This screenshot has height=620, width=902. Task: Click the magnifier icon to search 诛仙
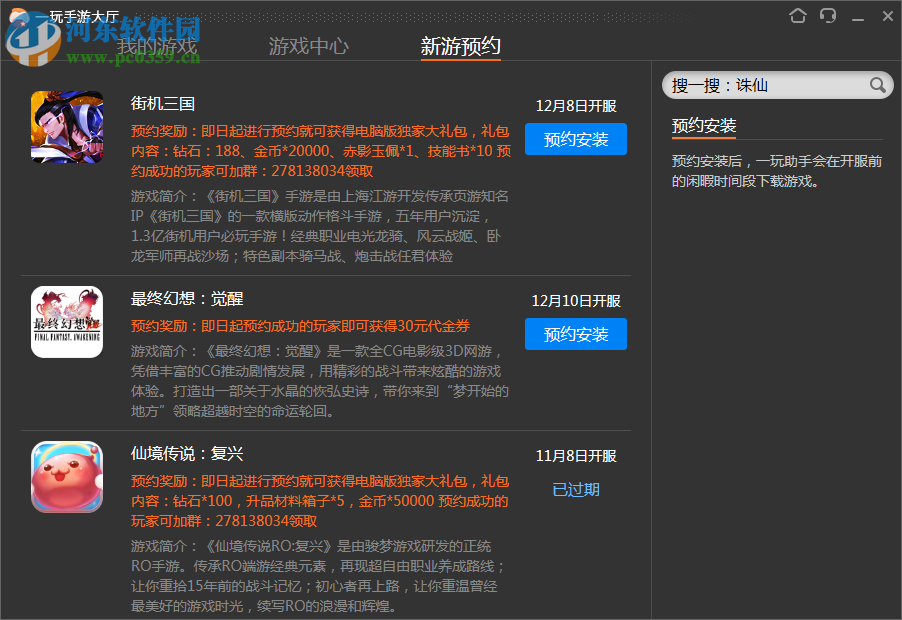click(x=878, y=85)
